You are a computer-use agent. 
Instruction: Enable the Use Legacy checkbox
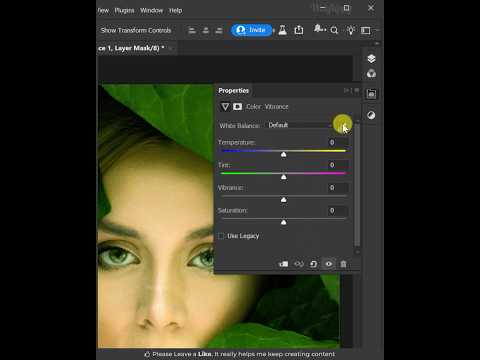pos(221,236)
